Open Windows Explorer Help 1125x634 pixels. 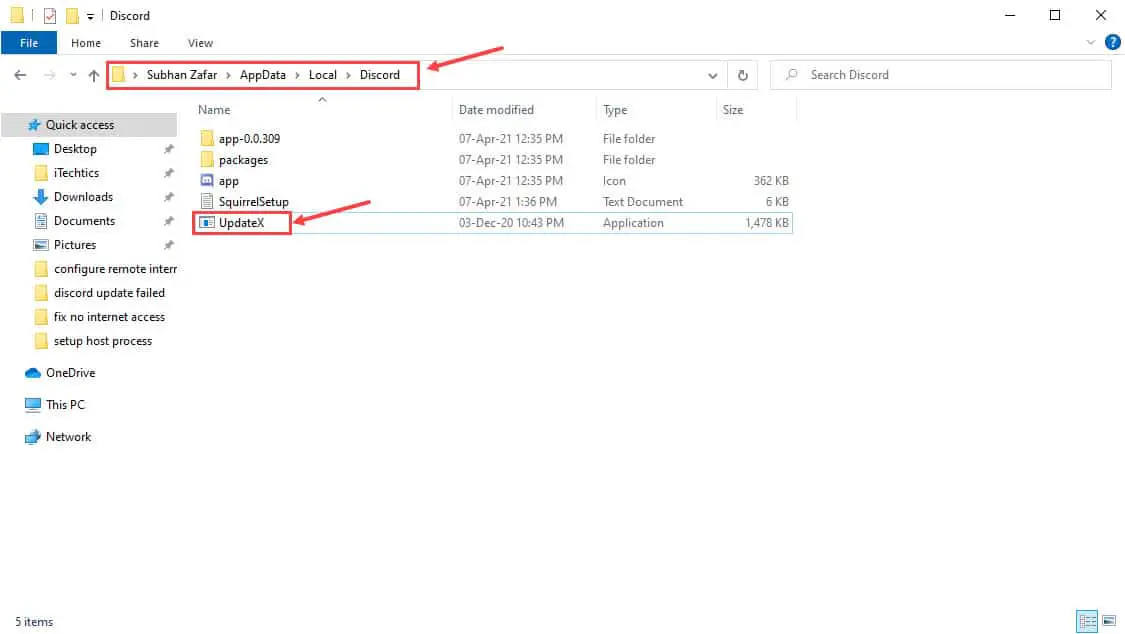tap(1113, 42)
